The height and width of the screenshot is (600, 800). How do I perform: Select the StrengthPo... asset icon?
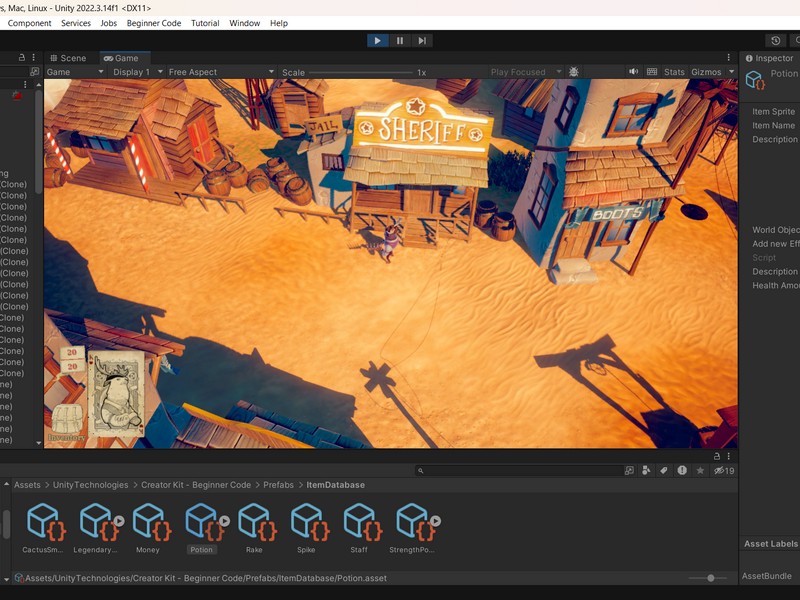[x=415, y=522]
